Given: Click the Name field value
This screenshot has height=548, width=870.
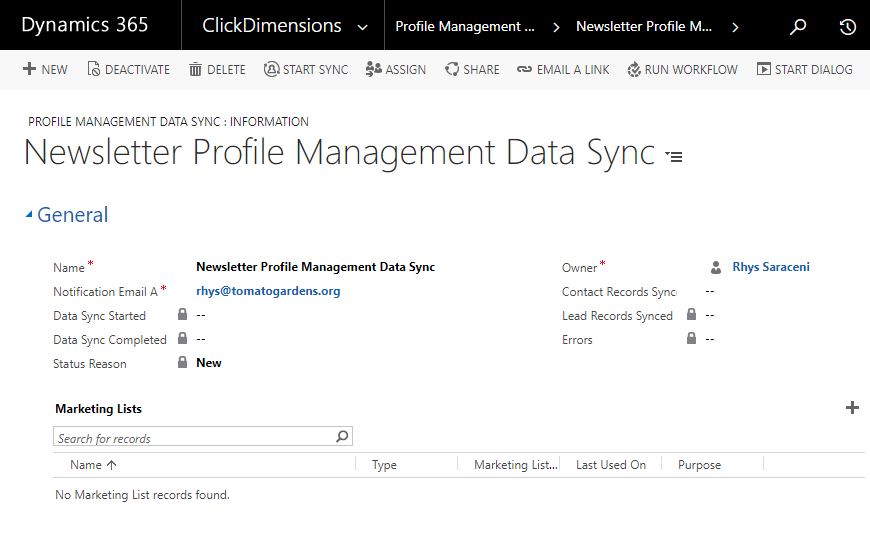Looking at the screenshot, I should [316, 267].
